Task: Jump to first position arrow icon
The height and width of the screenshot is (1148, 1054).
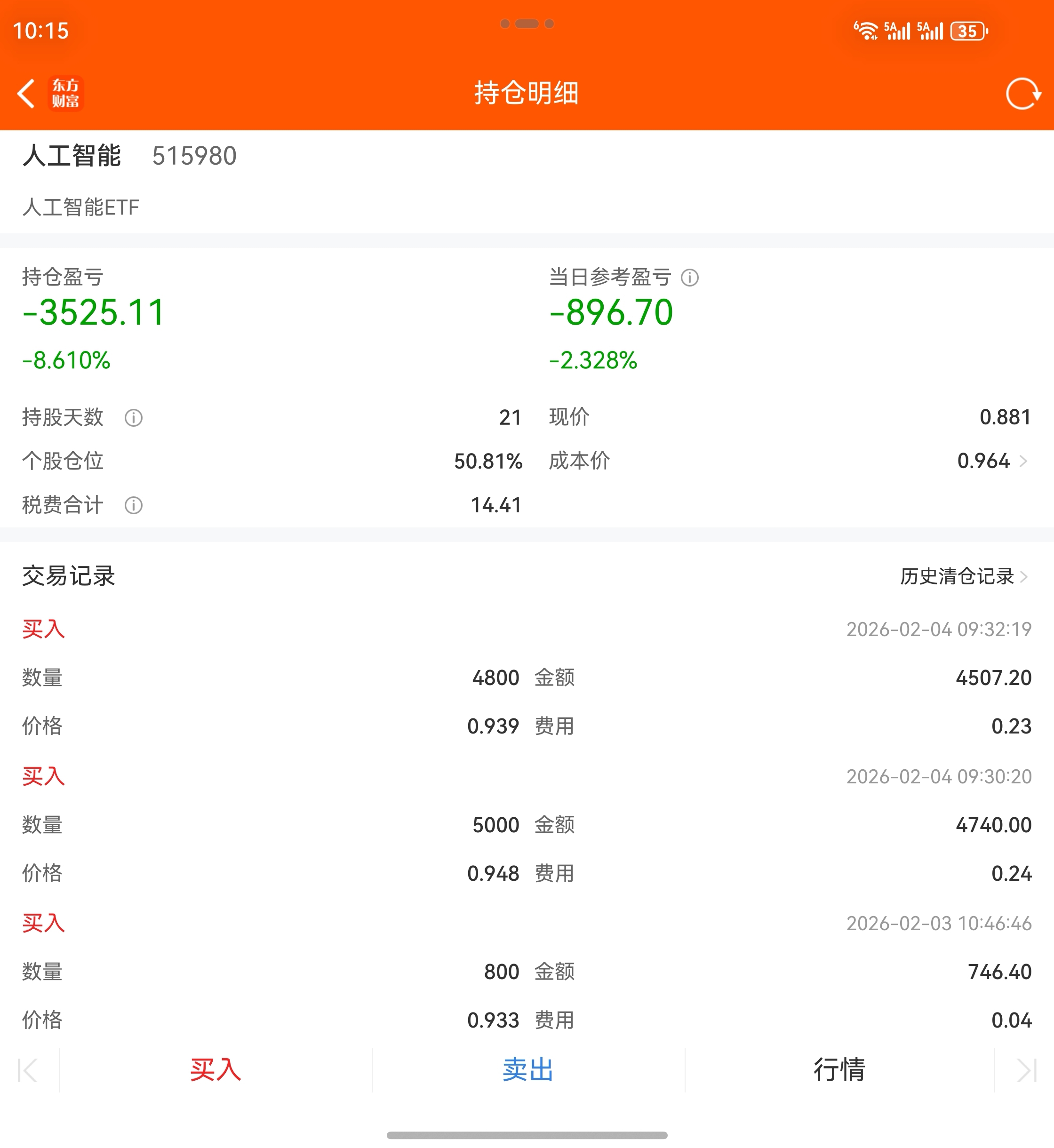Action: click(x=27, y=1070)
